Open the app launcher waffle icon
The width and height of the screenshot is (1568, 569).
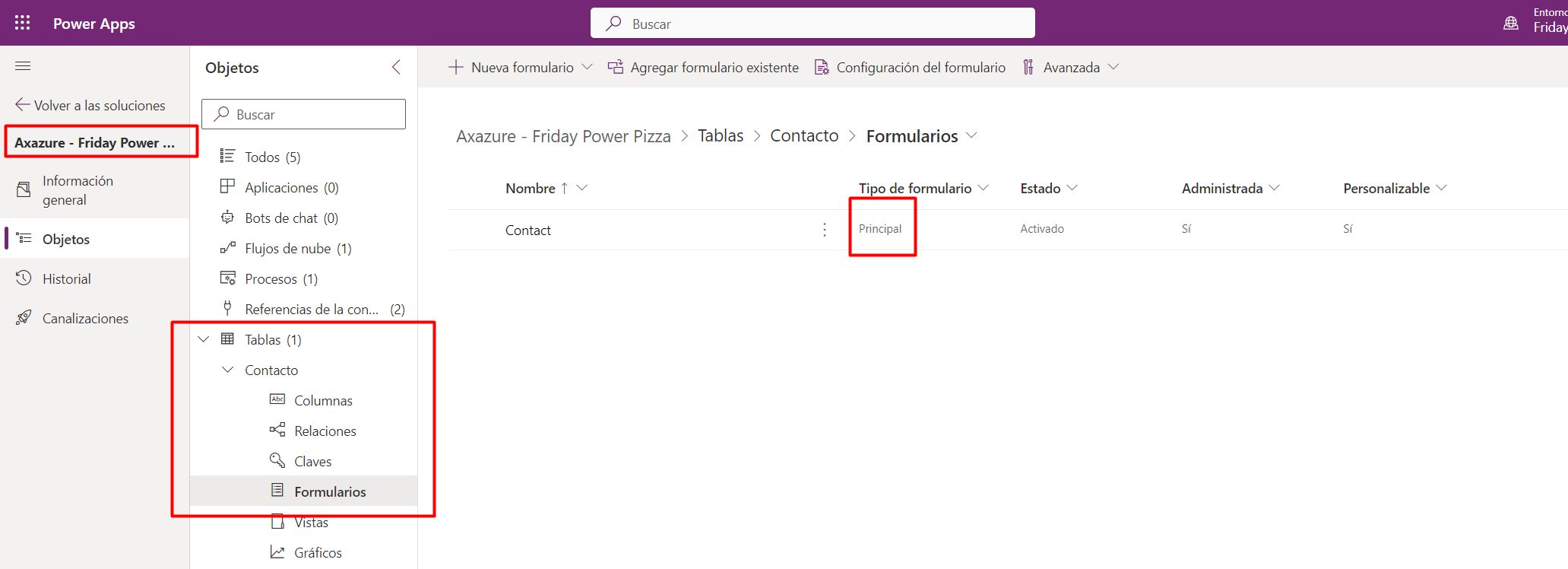(x=23, y=23)
